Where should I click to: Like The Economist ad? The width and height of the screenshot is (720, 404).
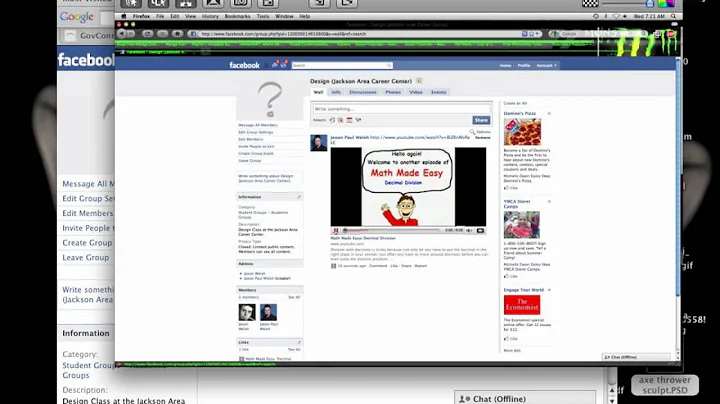click(x=511, y=339)
